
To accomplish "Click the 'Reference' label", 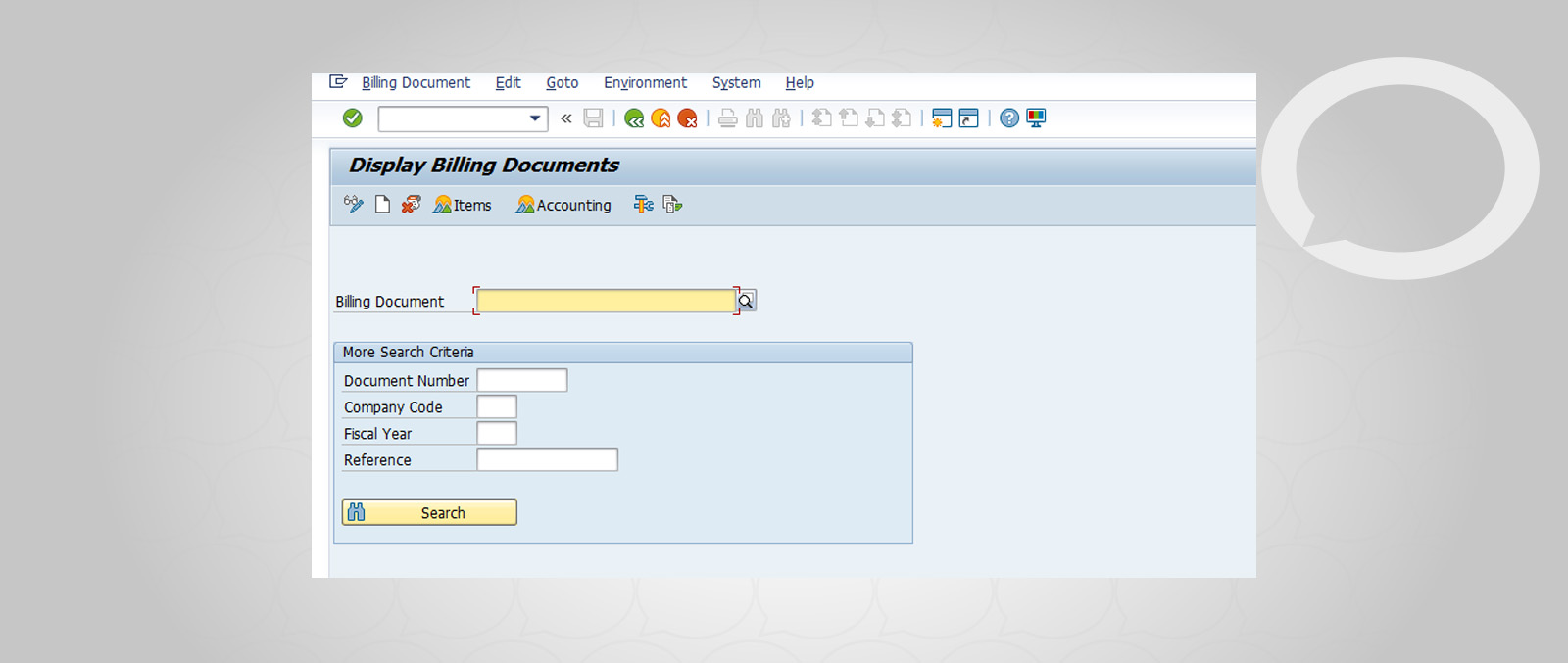I will click(x=377, y=460).
